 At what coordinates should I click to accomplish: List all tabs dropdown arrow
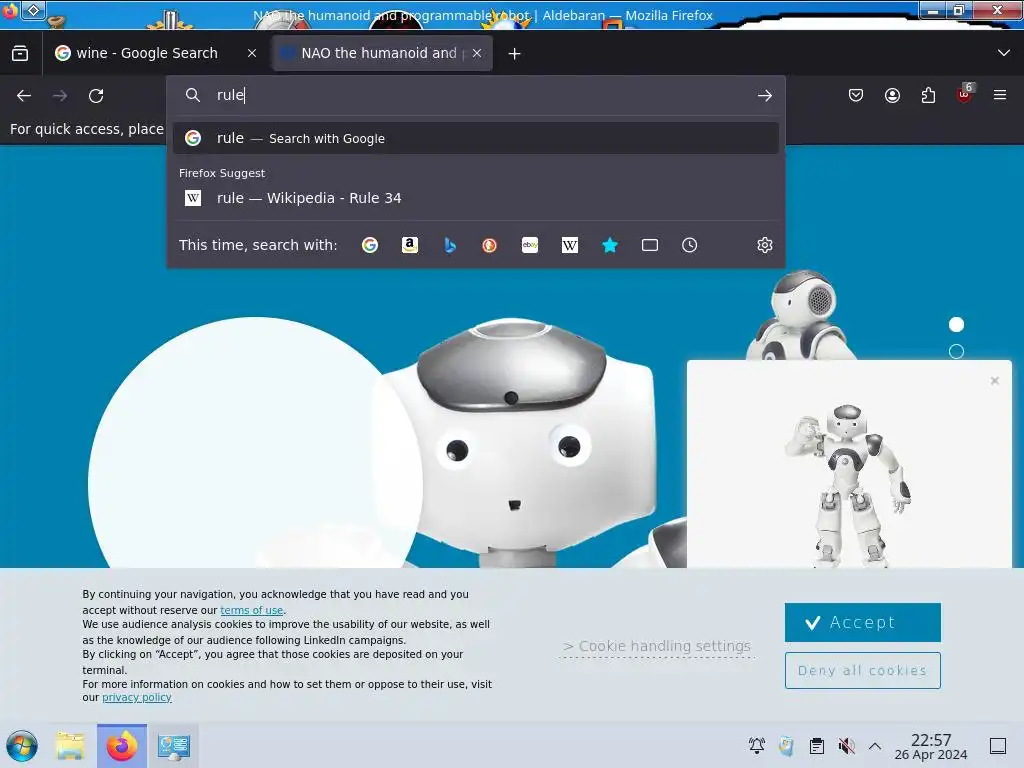tap(1004, 53)
